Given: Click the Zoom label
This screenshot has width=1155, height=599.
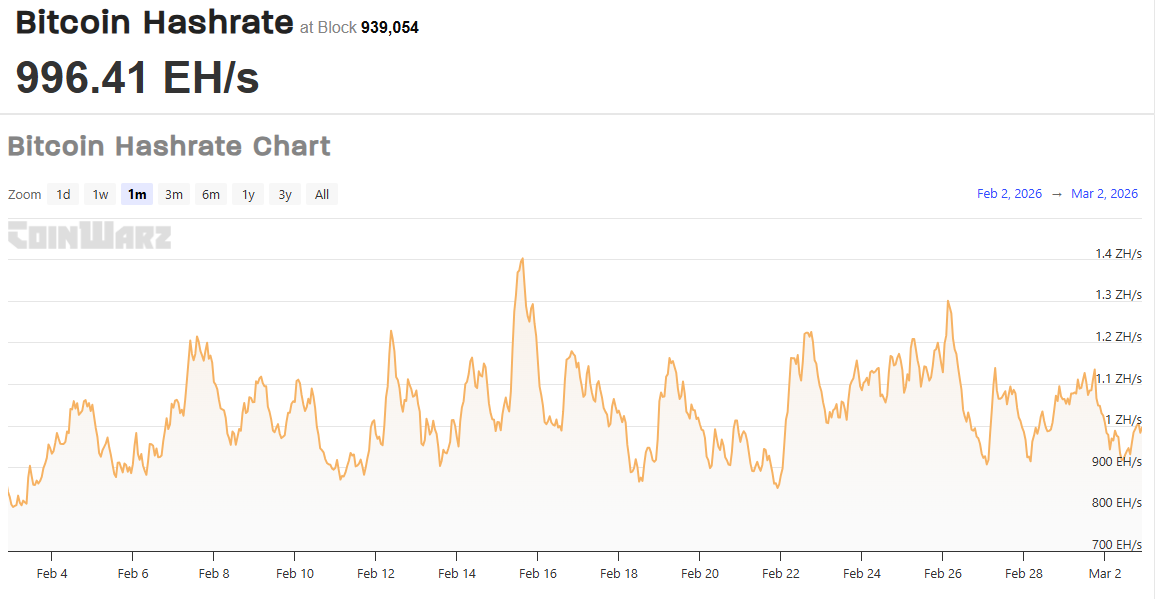Looking at the screenshot, I should coord(24,195).
